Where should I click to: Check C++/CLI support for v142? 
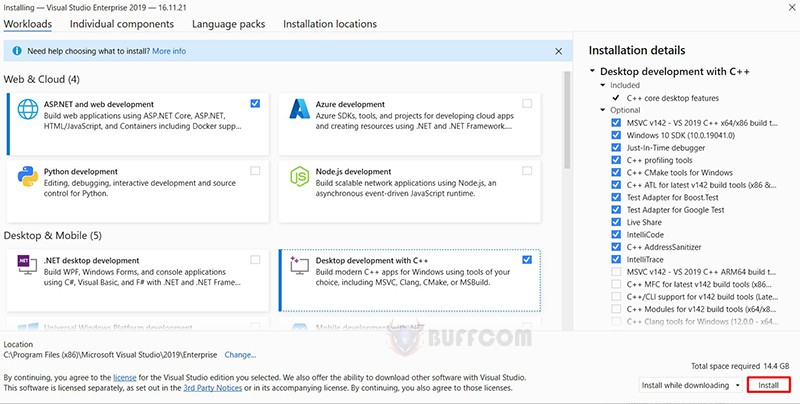616,296
